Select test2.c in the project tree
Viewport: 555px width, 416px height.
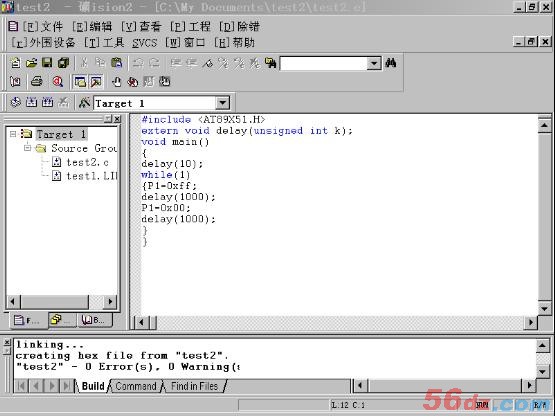[x=87, y=163]
